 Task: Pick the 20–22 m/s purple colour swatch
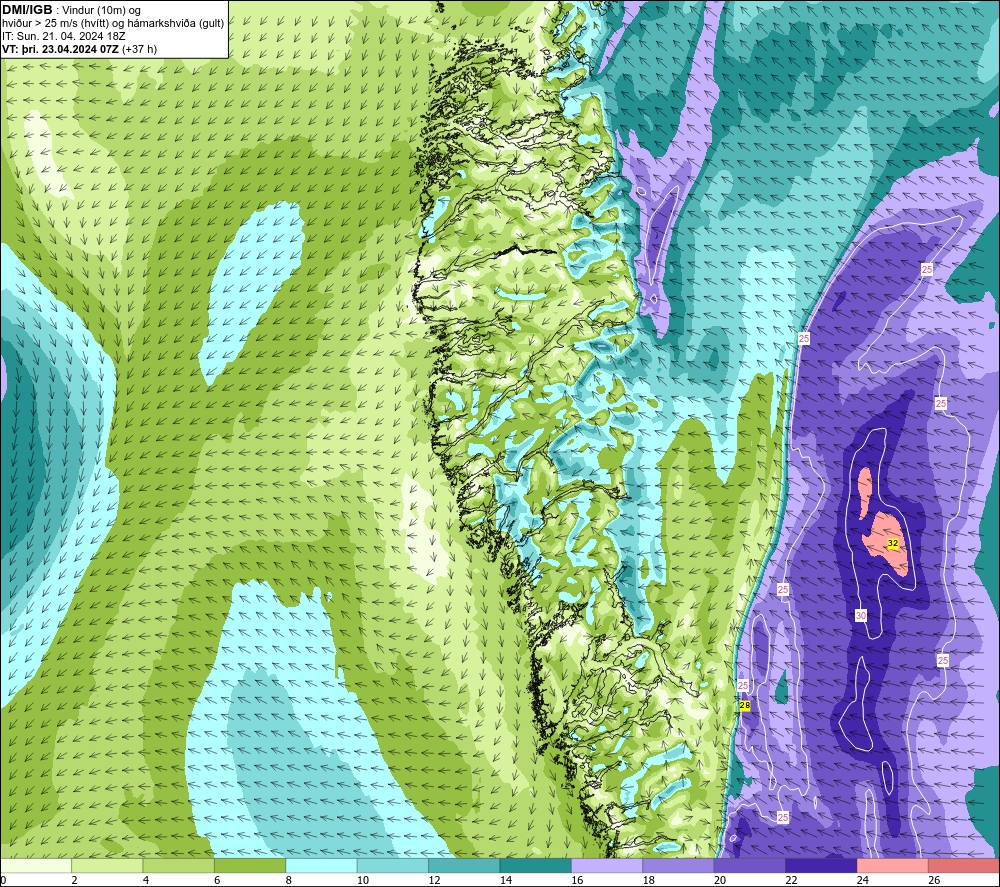point(750,865)
